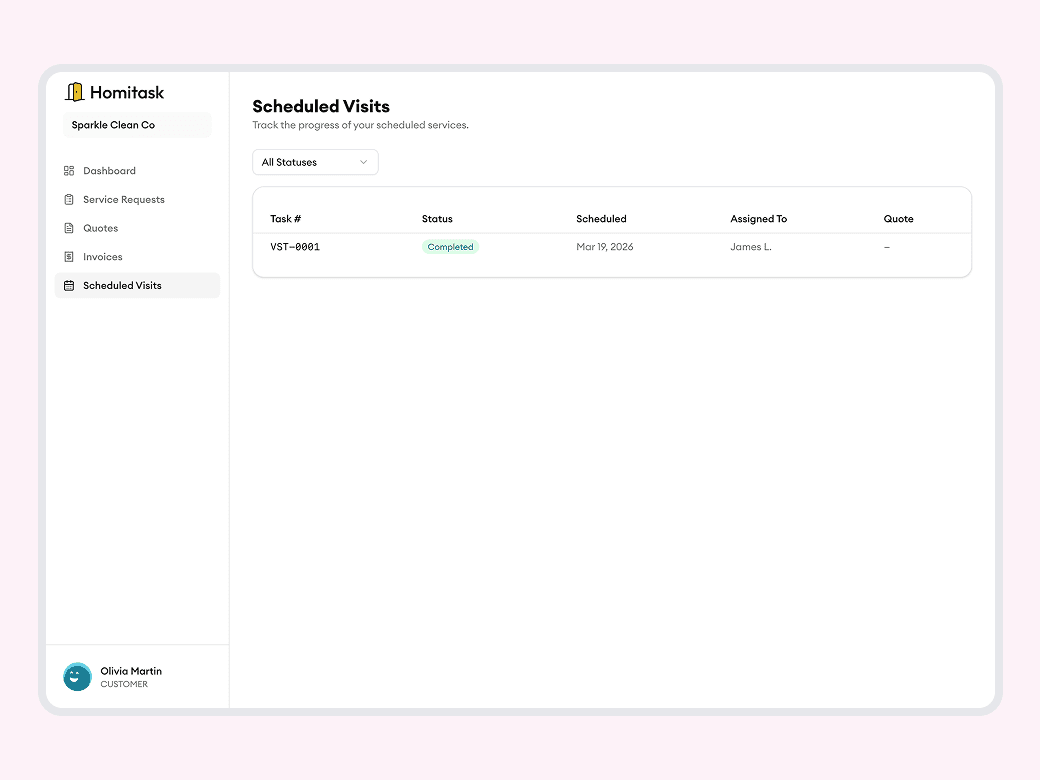Toggle the Completed status badge

[450, 246]
